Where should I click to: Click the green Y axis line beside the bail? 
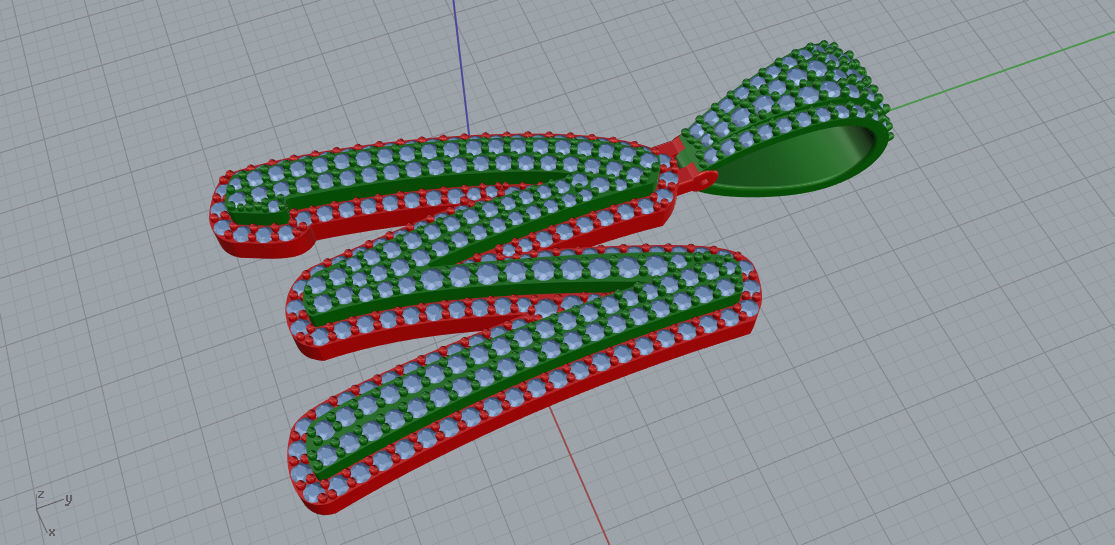click(x=1001, y=70)
